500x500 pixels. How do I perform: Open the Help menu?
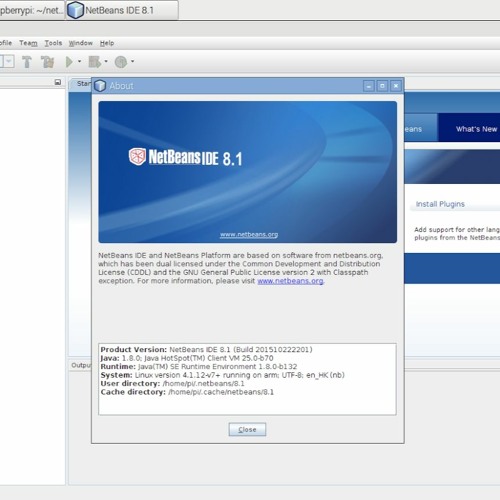[x=107, y=43]
